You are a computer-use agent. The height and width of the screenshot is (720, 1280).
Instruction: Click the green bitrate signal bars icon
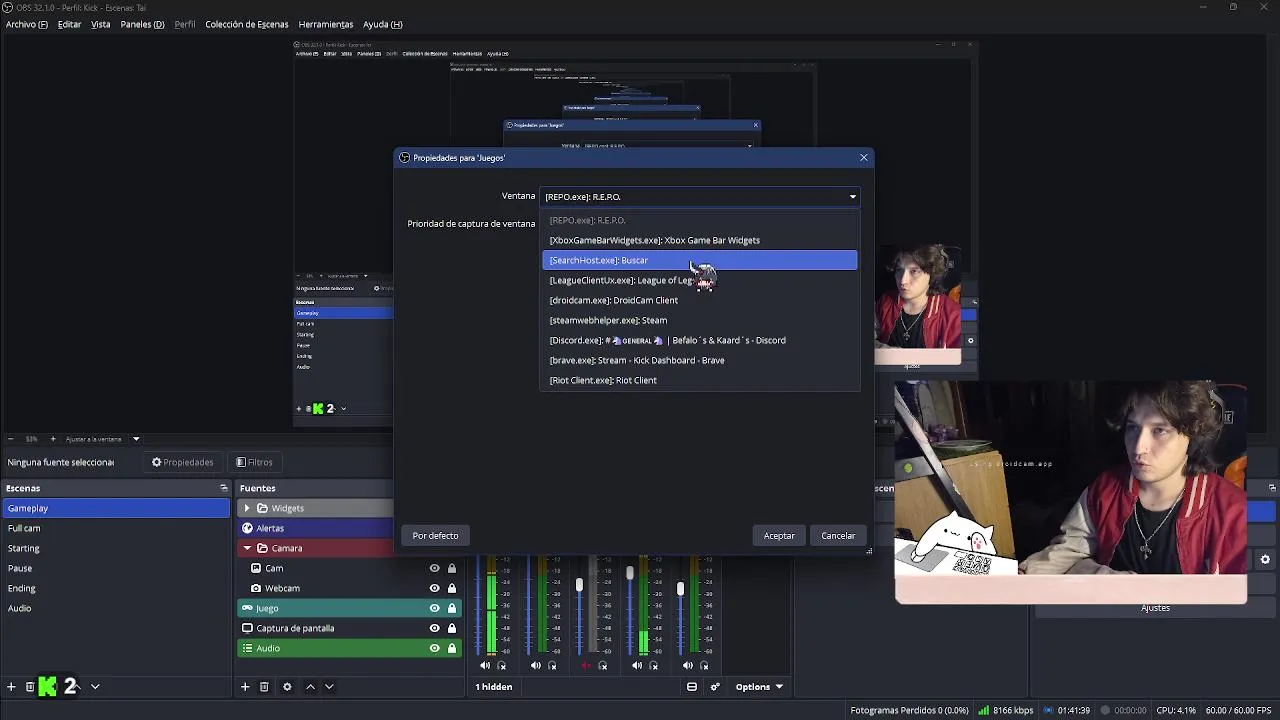[x=984, y=711]
